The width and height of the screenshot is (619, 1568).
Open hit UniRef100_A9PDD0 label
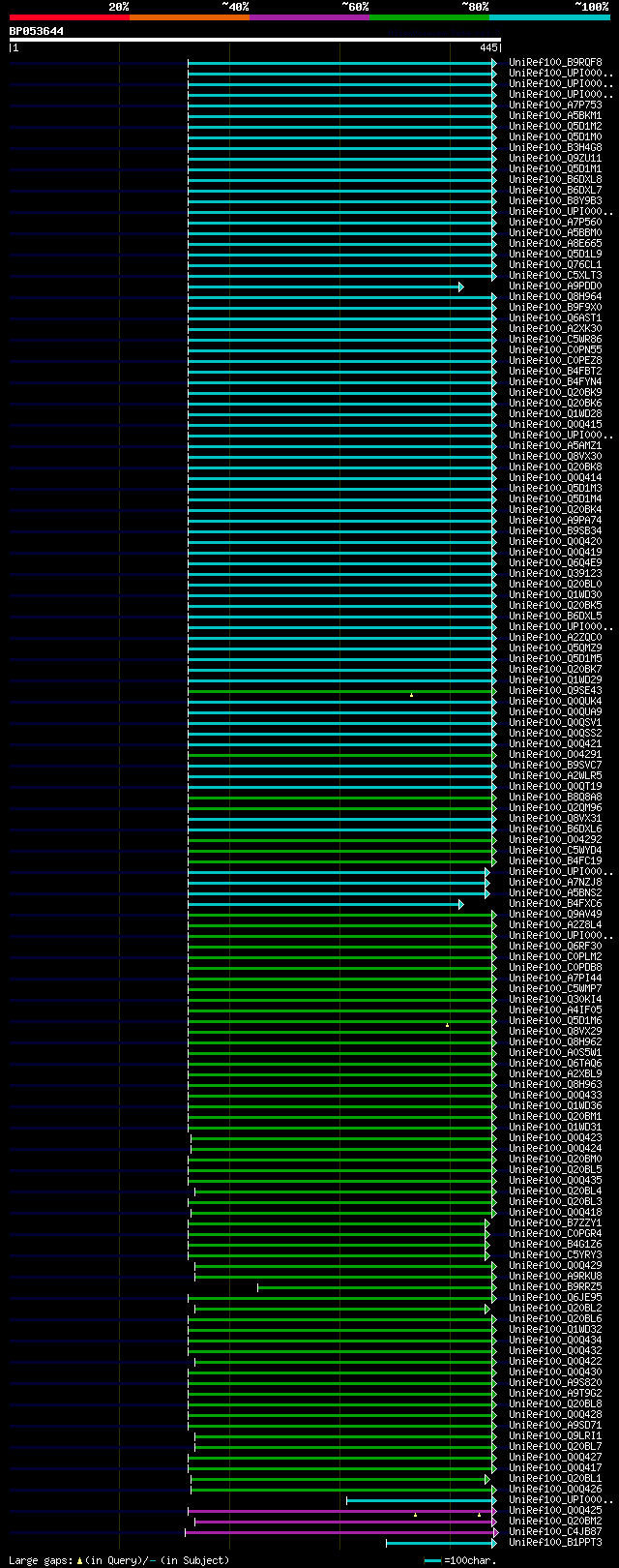click(x=555, y=286)
